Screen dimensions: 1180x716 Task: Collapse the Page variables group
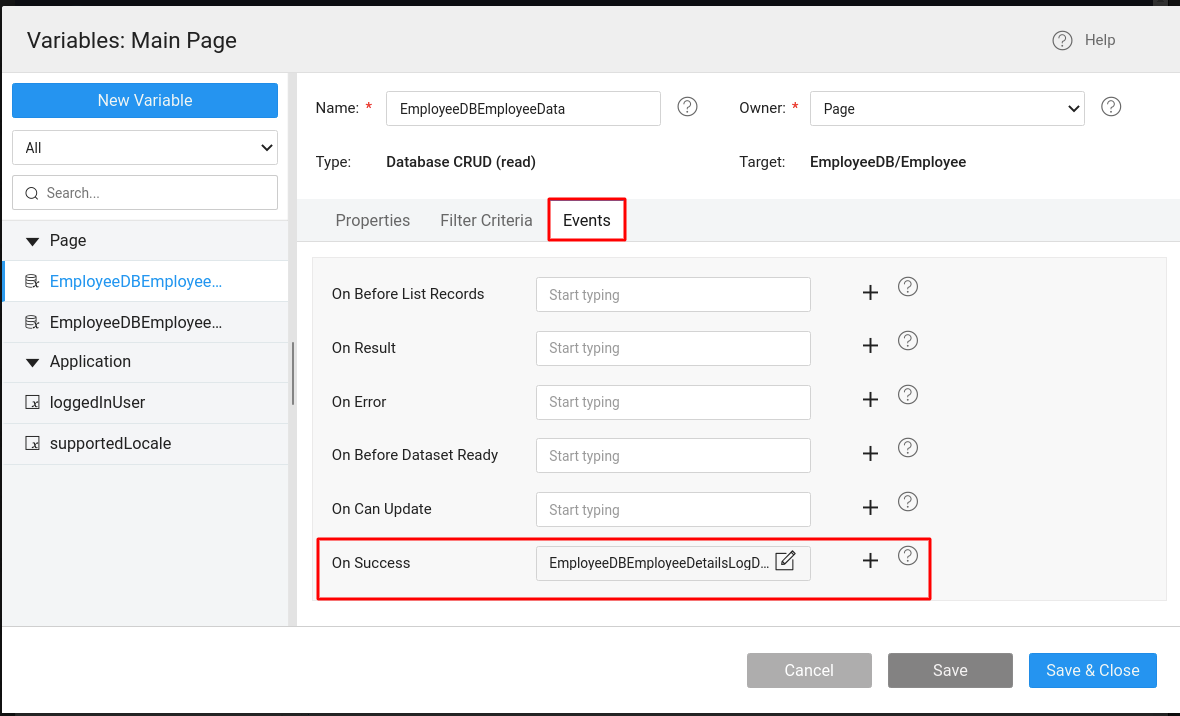click(x=32, y=241)
